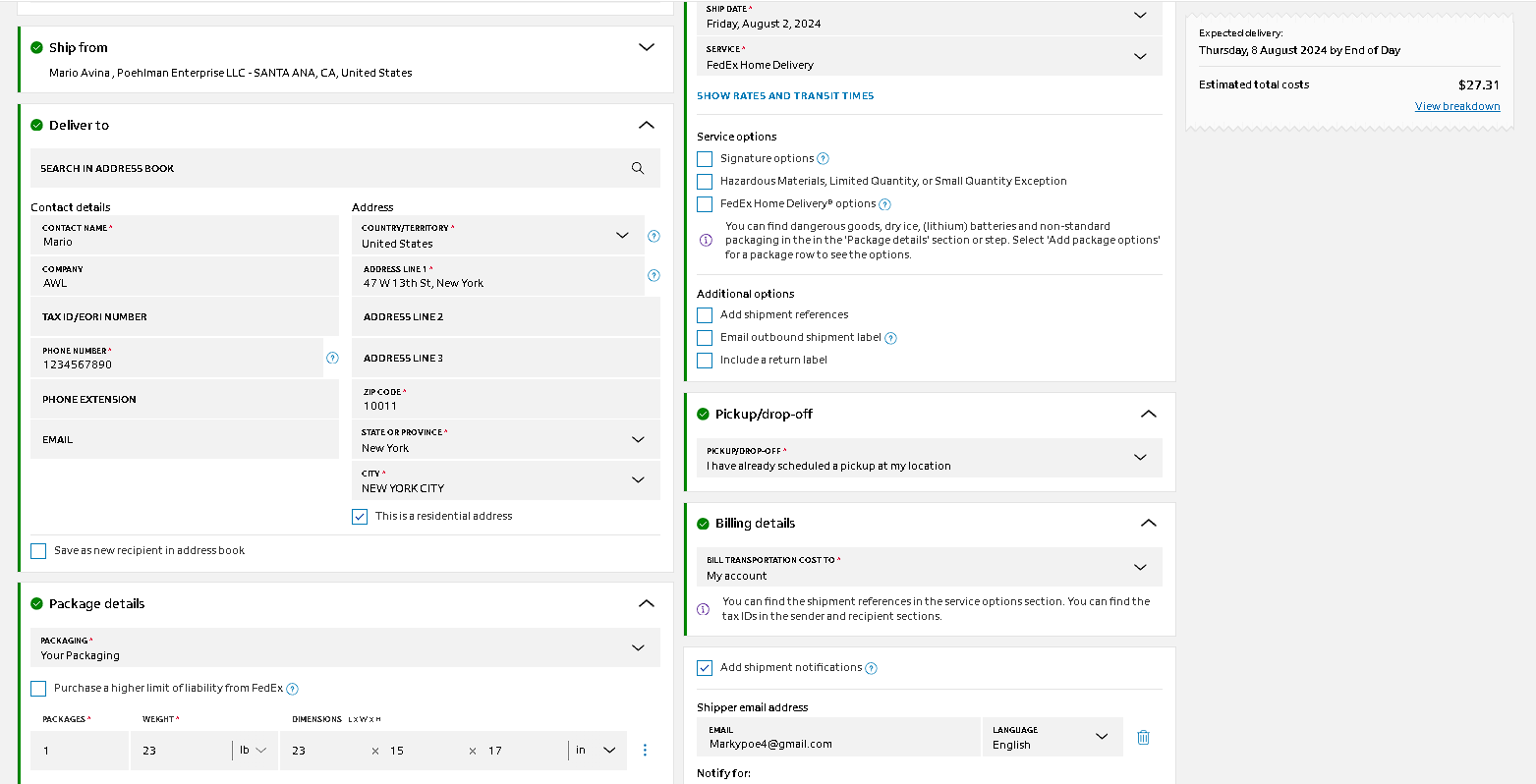This screenshot has width=1536, height=784.
Task: Tick the Signature options checkbox
Action: point(705,158)
